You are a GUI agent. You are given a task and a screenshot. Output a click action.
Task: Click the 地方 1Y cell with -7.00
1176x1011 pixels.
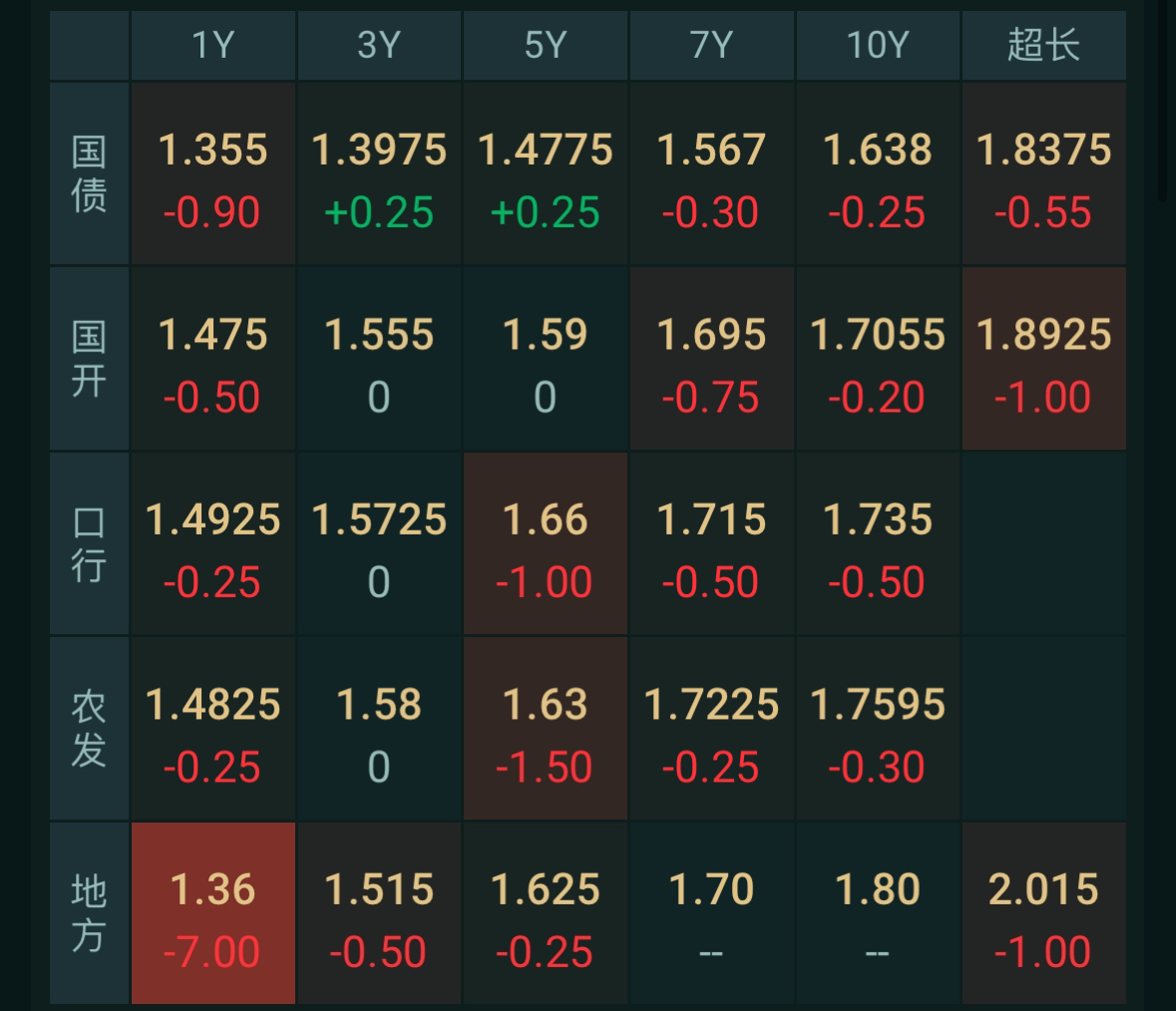[212, 913]
